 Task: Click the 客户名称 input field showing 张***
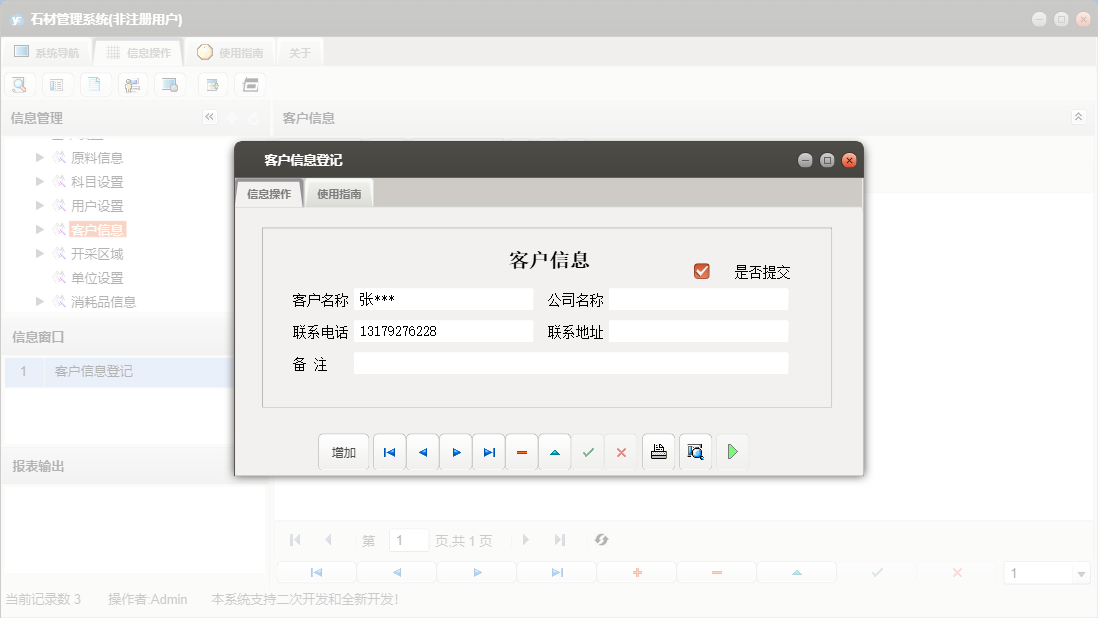click(x=443, y=298)
